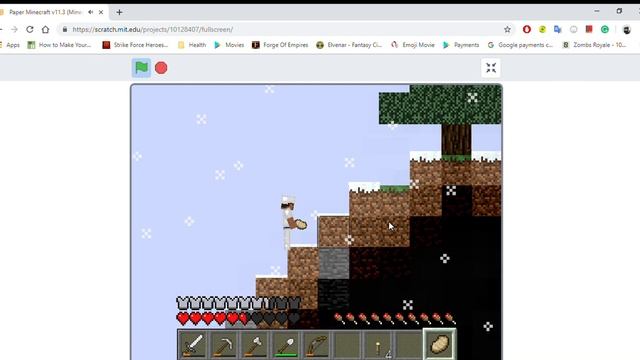Open the Chrome profile avatar
This screenshot has width=640, height=360.
click(627, 29)
